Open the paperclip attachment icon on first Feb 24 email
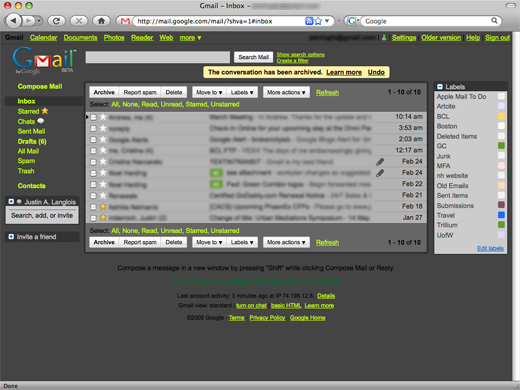Viewport: 520px width, 390px height. pyautogui.click(x=380, y=162)
